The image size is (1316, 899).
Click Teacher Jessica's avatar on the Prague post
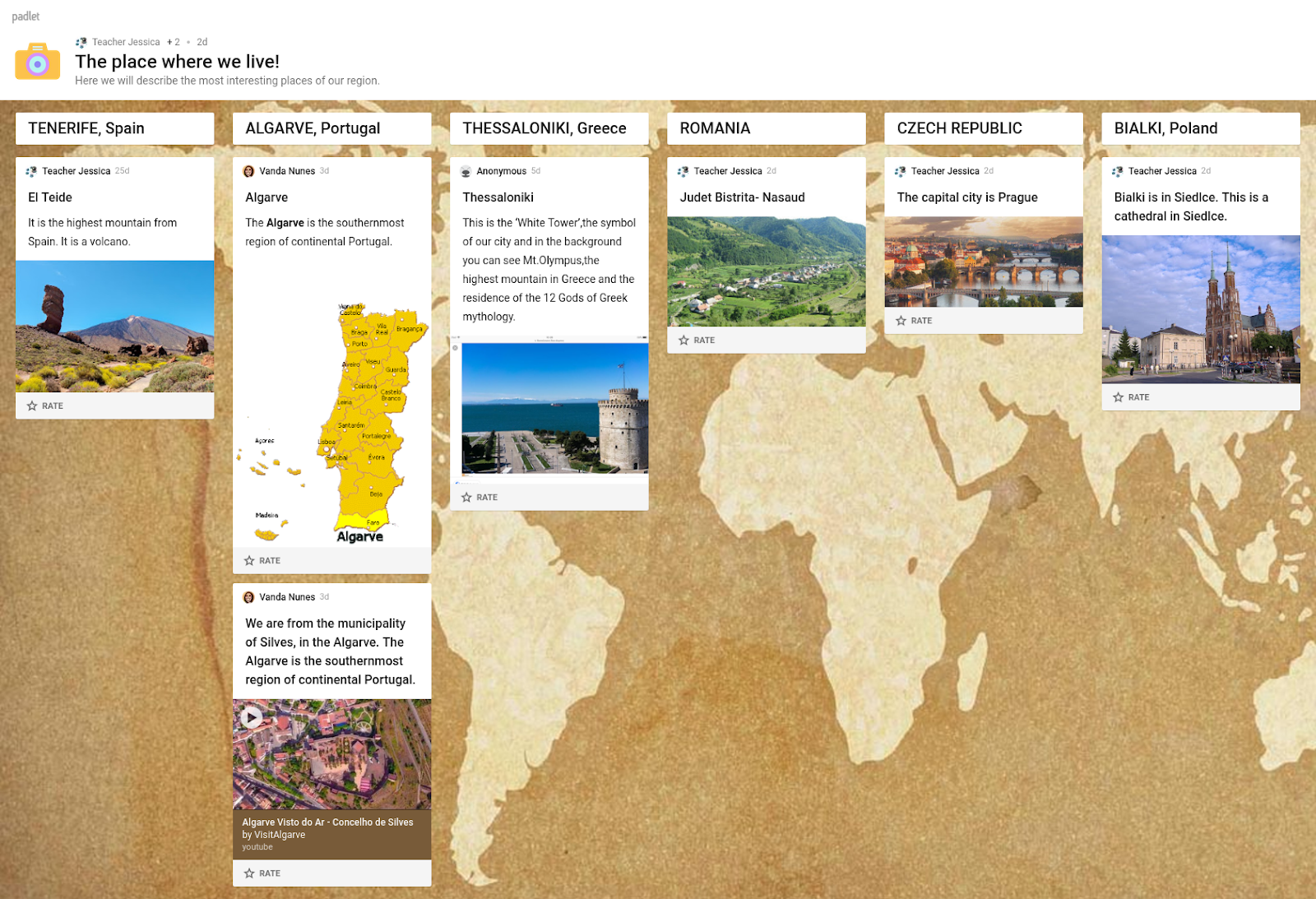point(901,171)
